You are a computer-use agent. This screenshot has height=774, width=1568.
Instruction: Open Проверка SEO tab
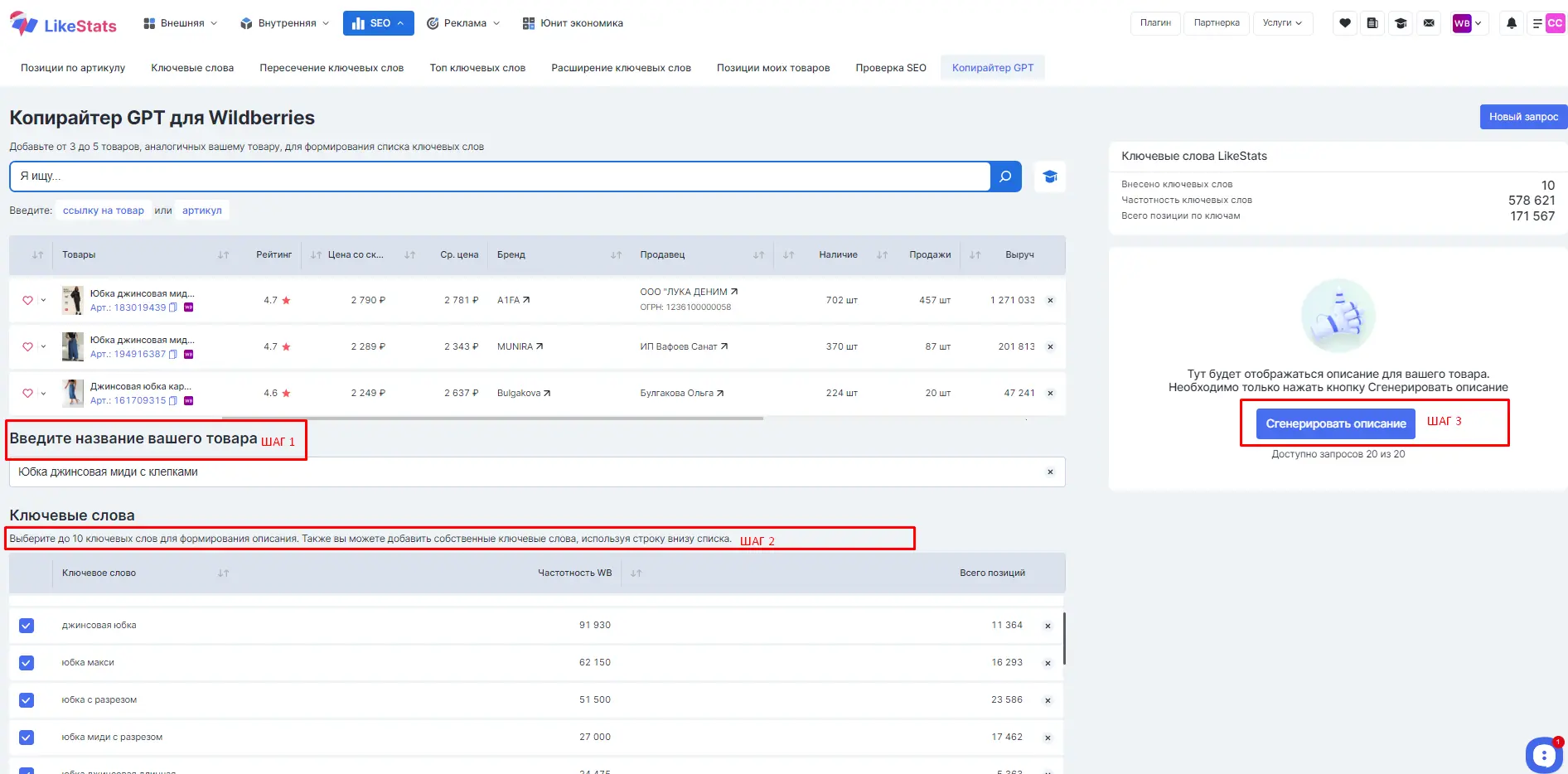891,68
